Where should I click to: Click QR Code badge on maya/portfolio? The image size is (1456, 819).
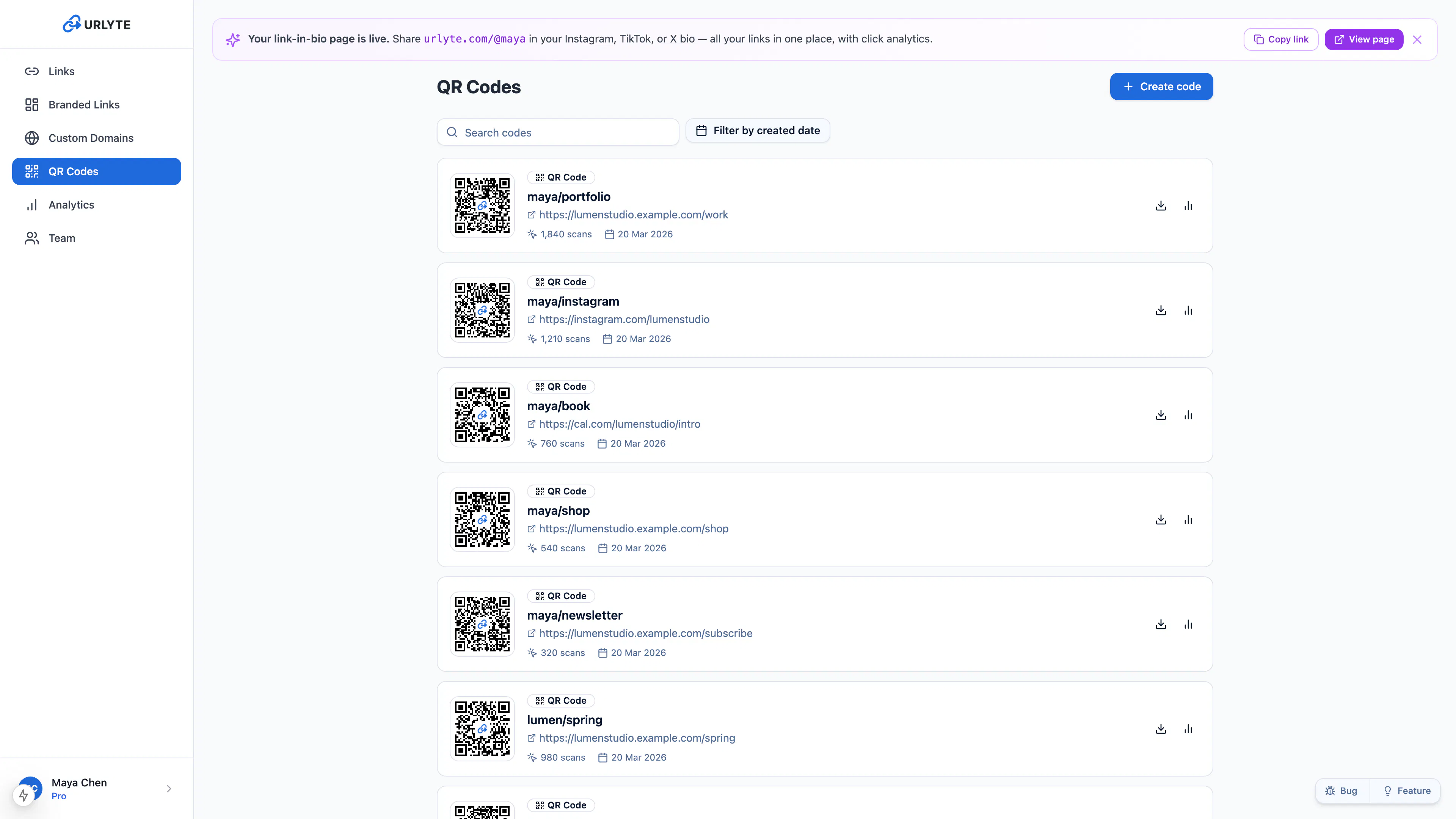561,177
